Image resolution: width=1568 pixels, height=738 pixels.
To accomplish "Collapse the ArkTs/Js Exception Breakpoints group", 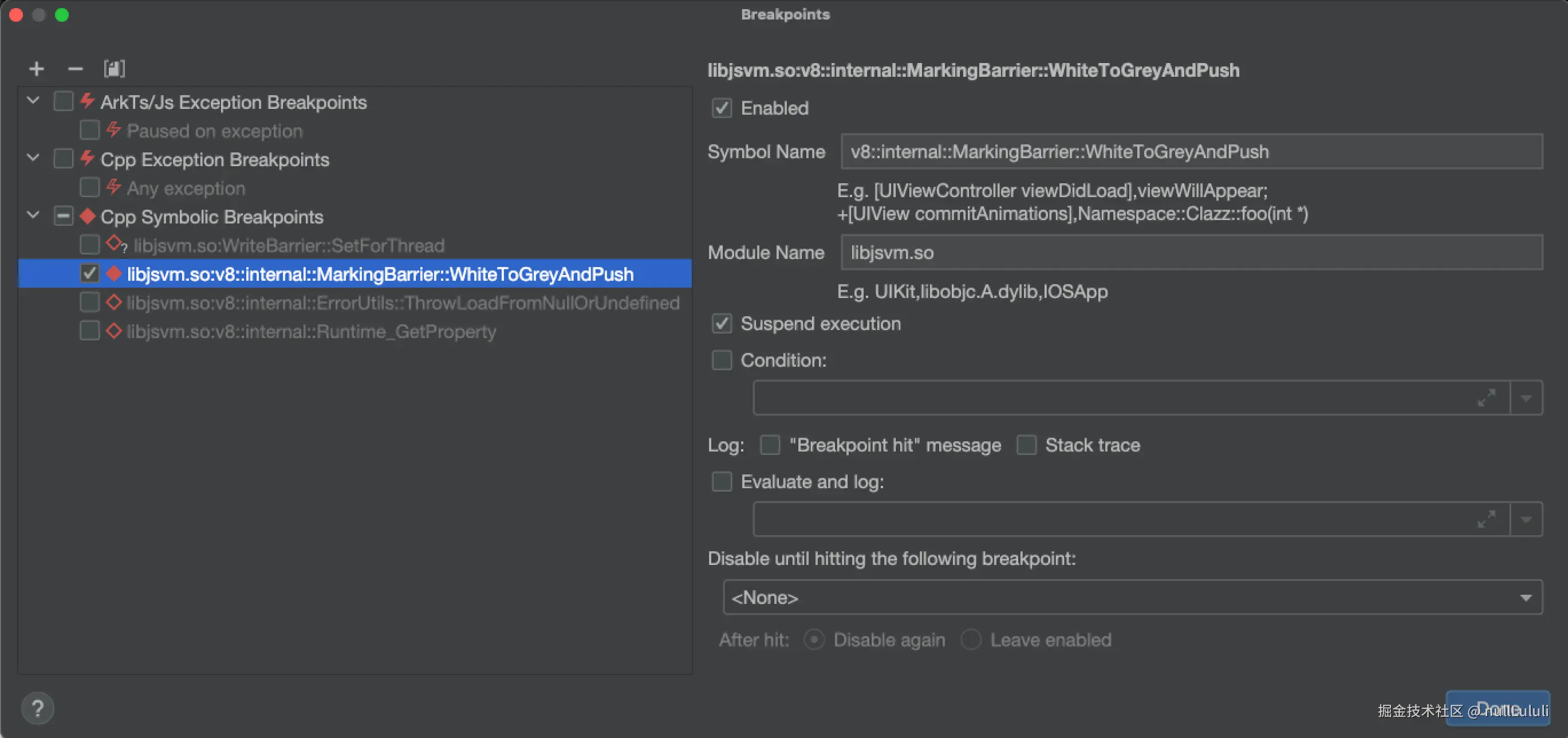I will click(x=33, y=101).
